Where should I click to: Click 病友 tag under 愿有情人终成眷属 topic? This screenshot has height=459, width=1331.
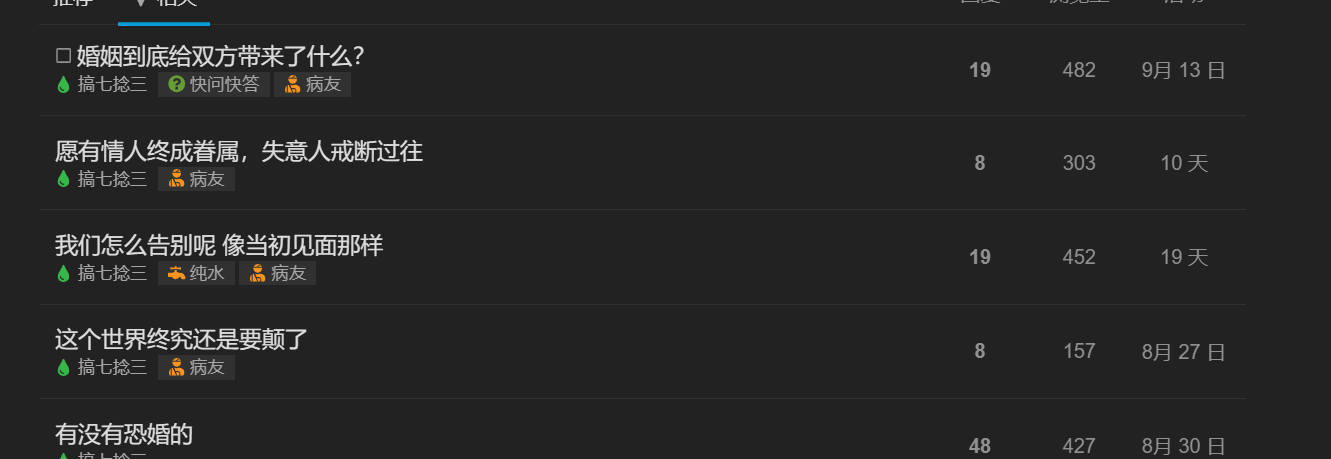pyautogui.click(x=197, y=179)
